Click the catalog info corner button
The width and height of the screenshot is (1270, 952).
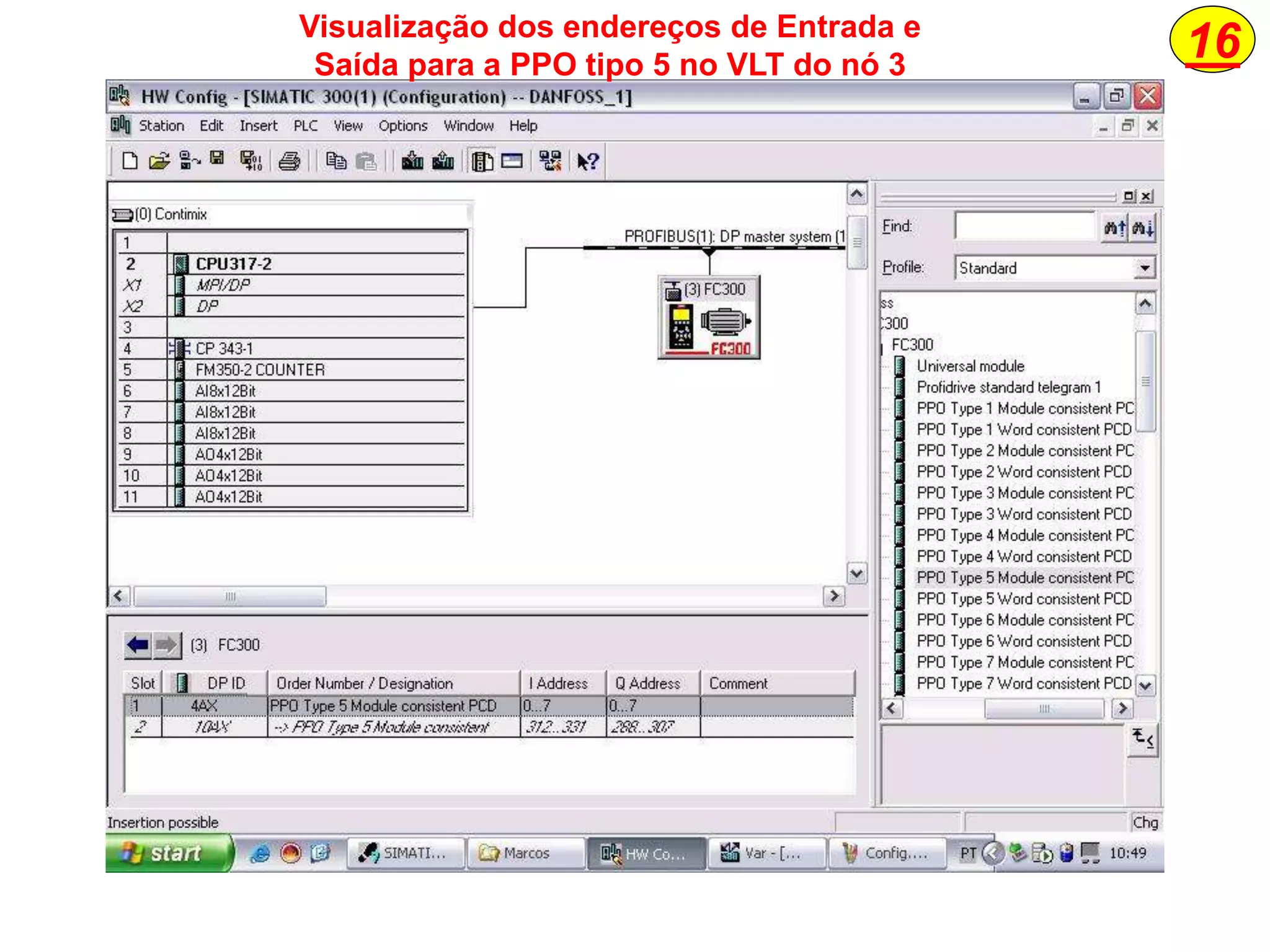coord(1142,739)
